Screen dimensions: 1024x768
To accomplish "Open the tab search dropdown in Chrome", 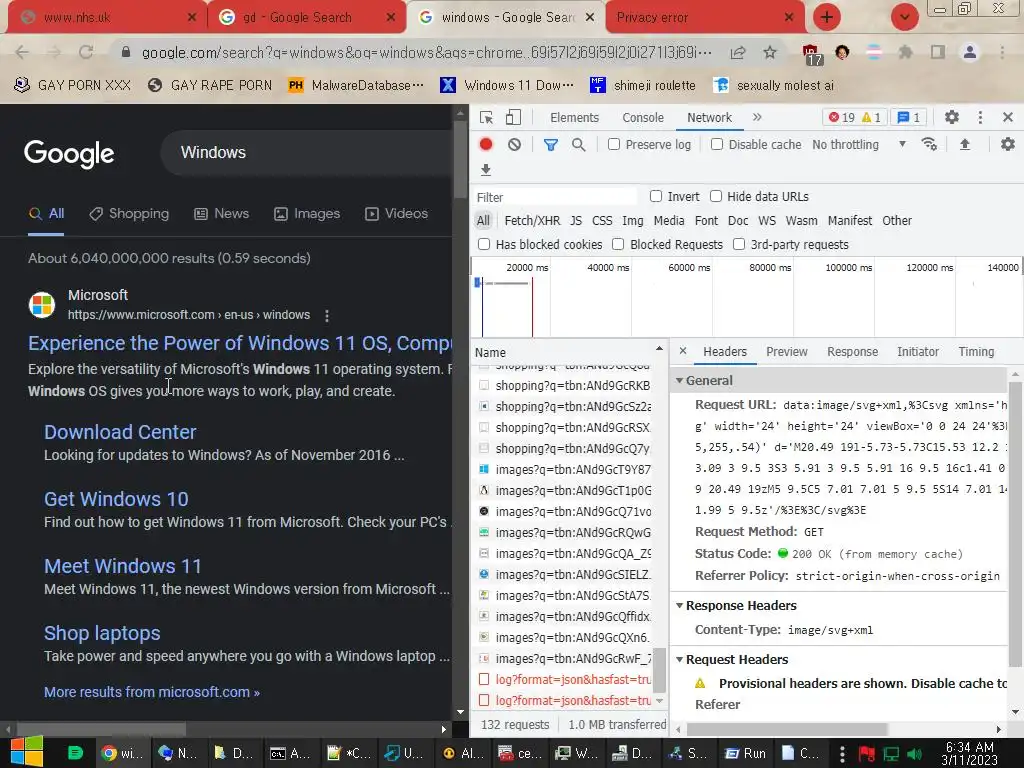I will [904, 17].
